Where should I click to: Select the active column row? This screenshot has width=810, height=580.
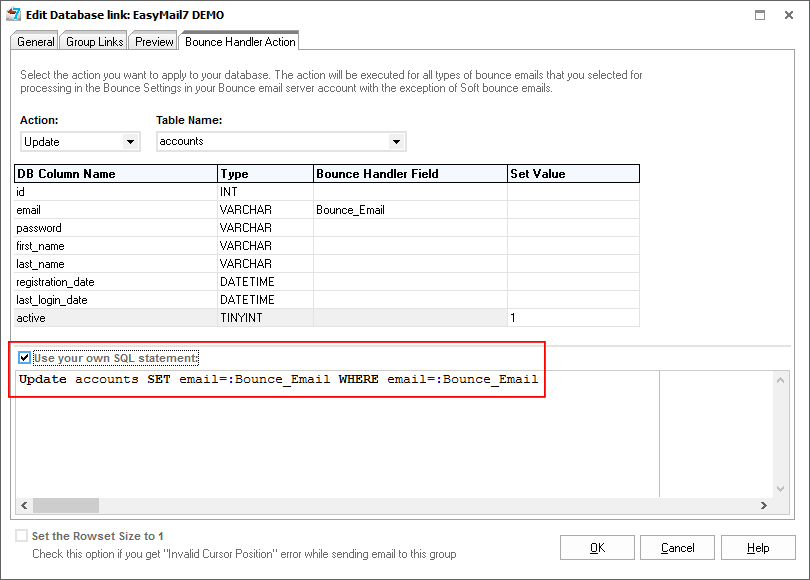click(326, 318)
